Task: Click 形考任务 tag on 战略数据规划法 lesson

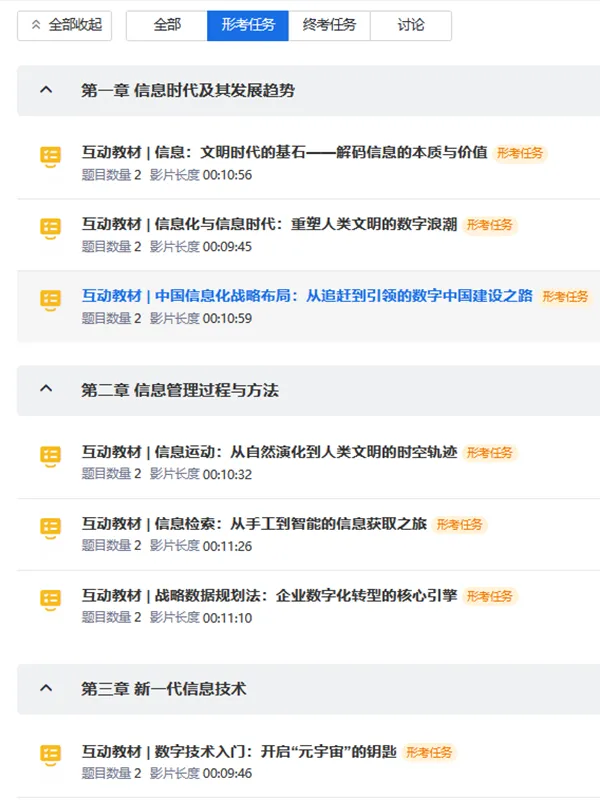Action: click(x=490, y=596)
